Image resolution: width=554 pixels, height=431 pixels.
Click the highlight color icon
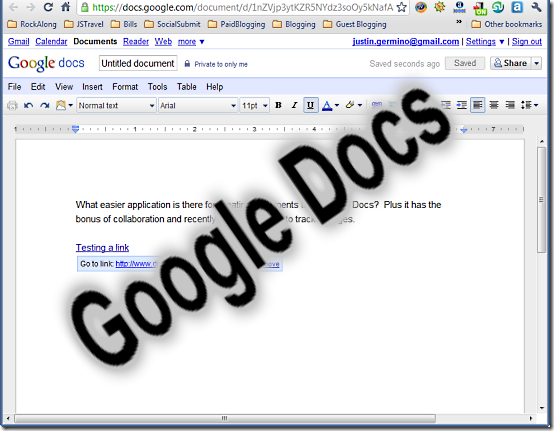[350, 105]
